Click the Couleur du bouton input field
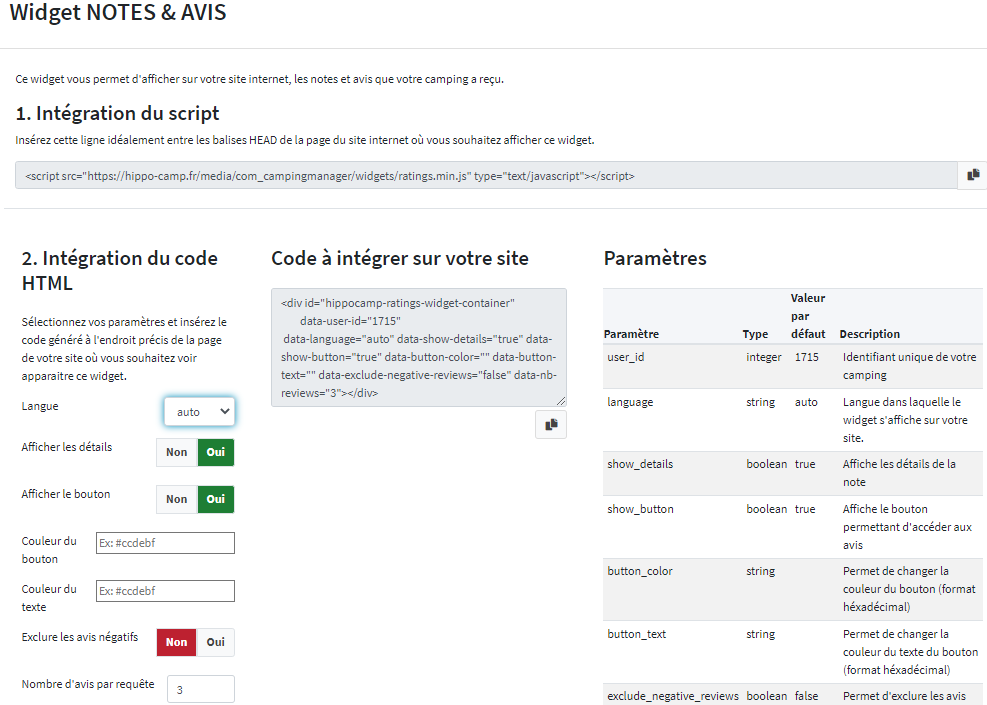The width and height of the screenshot is (987, 705). [x=165, y=543]
